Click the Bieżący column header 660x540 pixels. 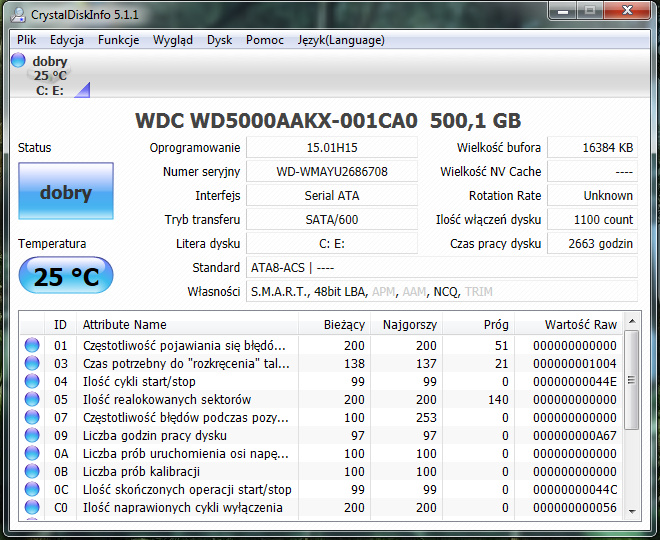(x=334, y=325)
